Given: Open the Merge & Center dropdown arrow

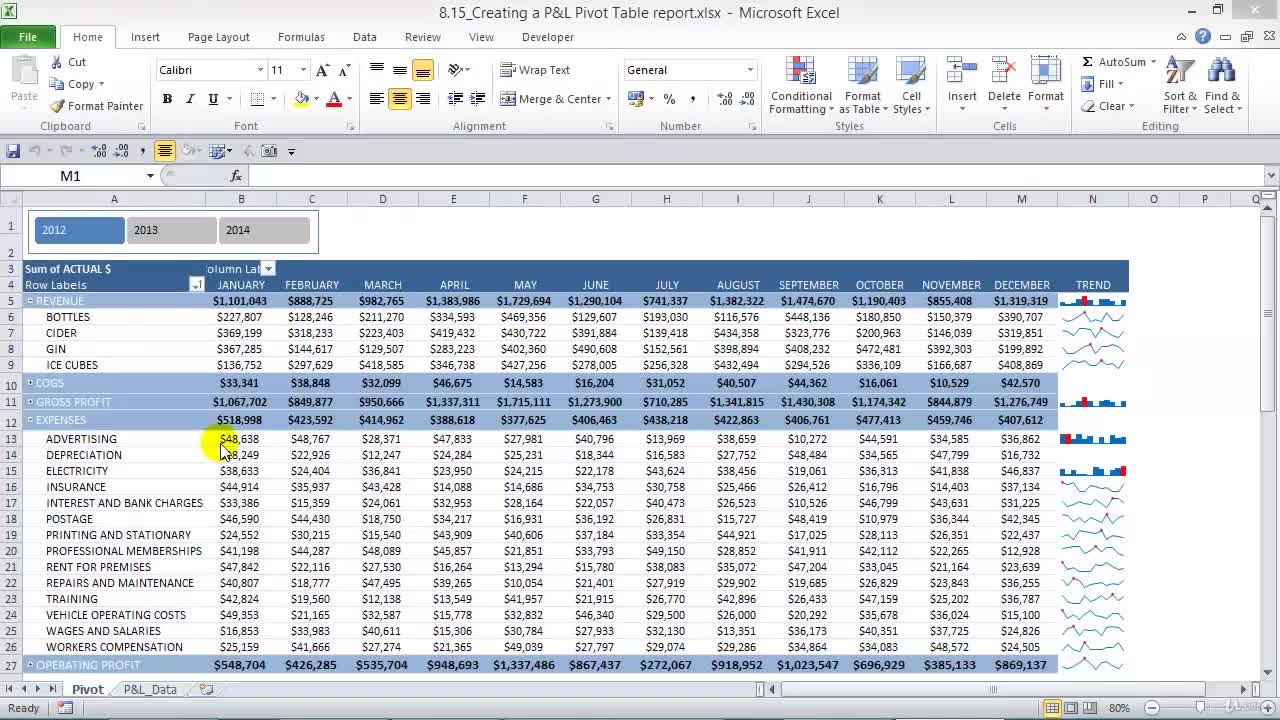Looking at the screenshot, I should tap(609, 99).
